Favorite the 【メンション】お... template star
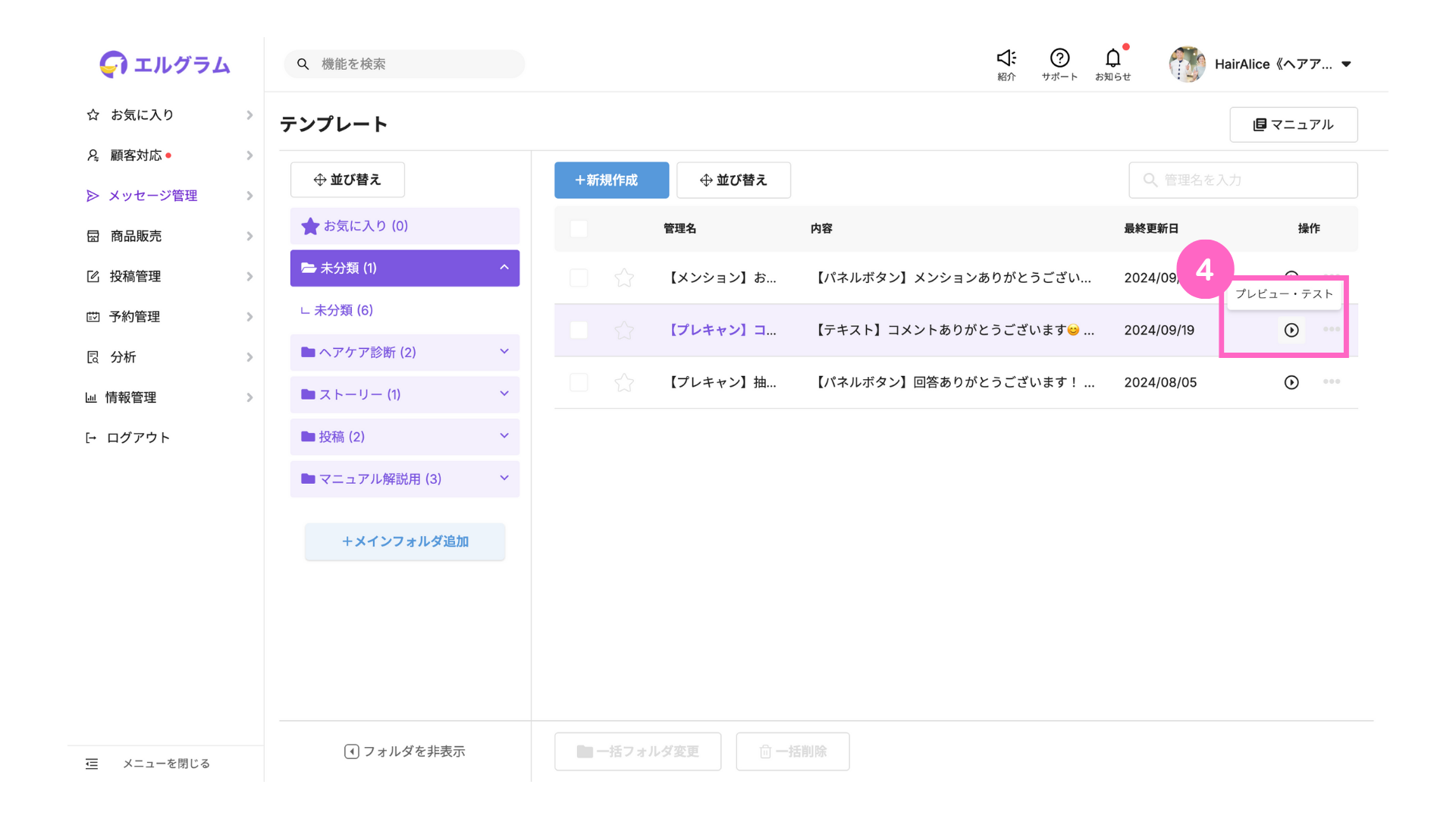This screenshot has width=1456, height=819. tap(624, 278)
